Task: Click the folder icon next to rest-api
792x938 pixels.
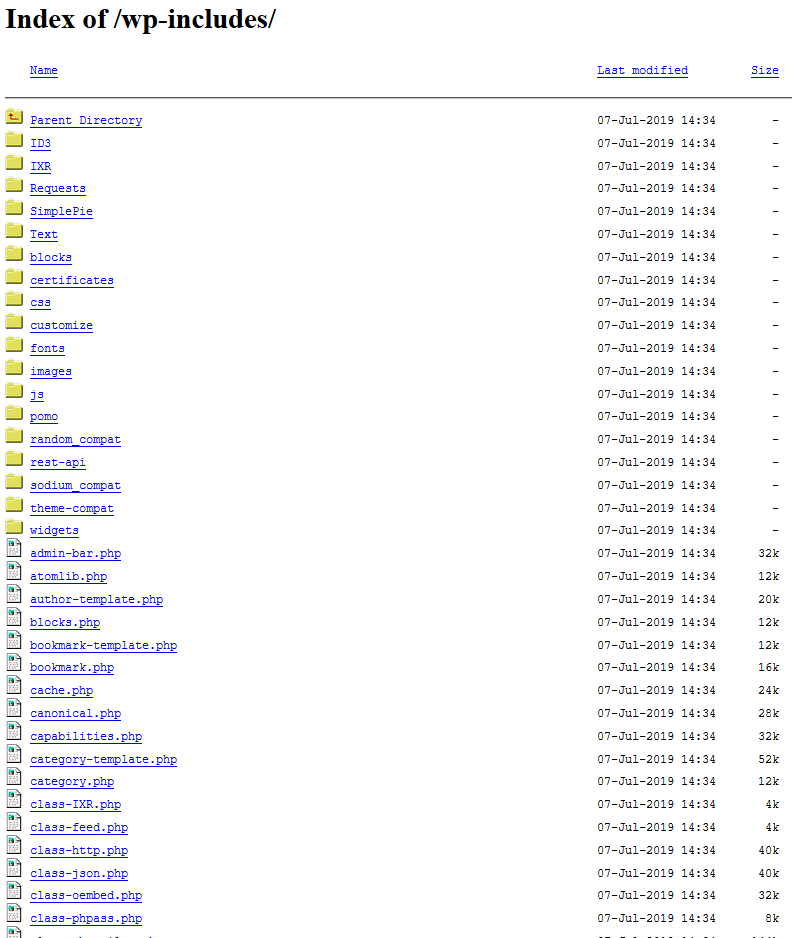Action: pyautogui.click(x=14, y=459)
